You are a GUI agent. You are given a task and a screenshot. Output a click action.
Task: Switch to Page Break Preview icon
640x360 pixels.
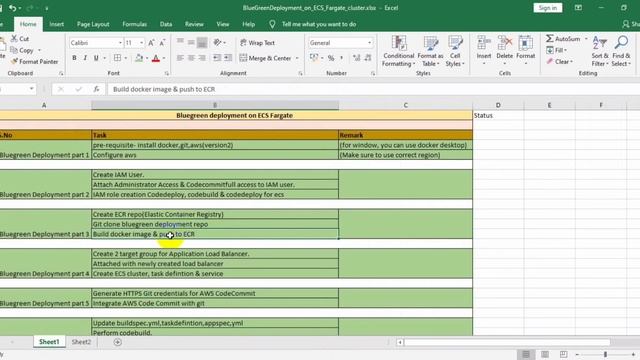pos(563,354)
